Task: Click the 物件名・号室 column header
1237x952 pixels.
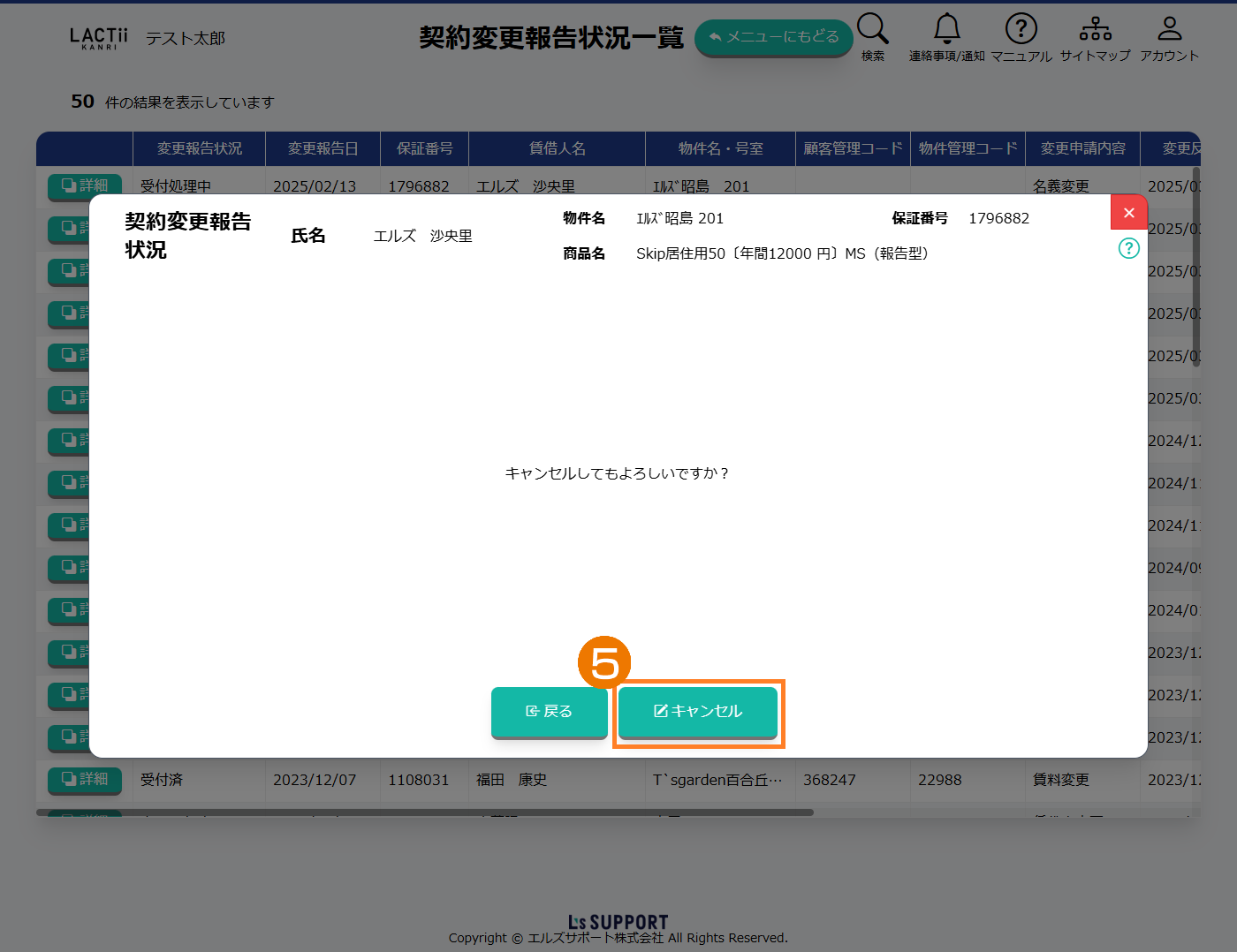Action: [720, 148]
